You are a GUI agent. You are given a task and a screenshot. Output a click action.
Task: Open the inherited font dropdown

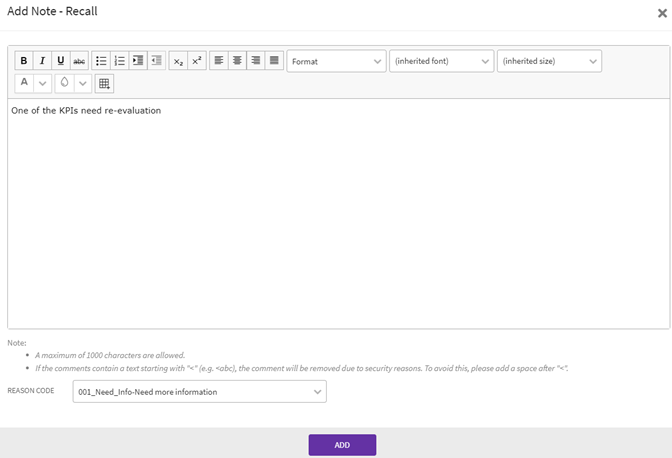441,61
